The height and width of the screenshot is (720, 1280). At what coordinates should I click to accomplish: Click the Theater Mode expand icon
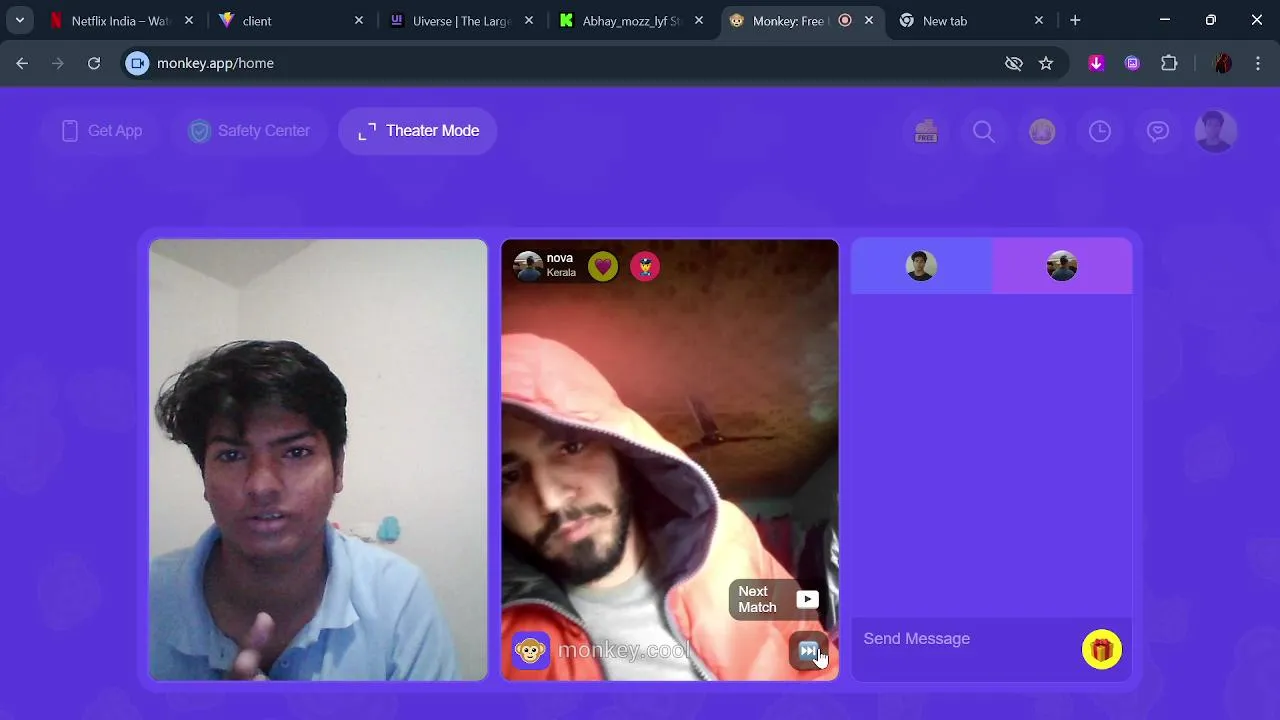pos(367,131)
